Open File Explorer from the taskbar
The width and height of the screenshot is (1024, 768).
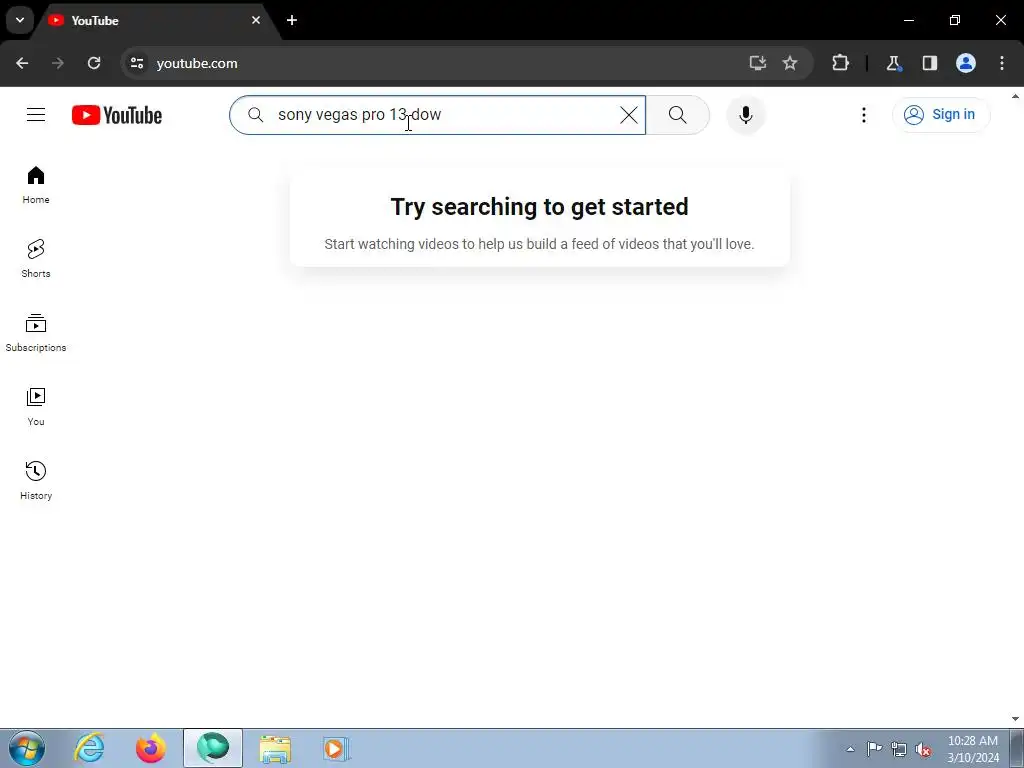(x=275, y=748)
